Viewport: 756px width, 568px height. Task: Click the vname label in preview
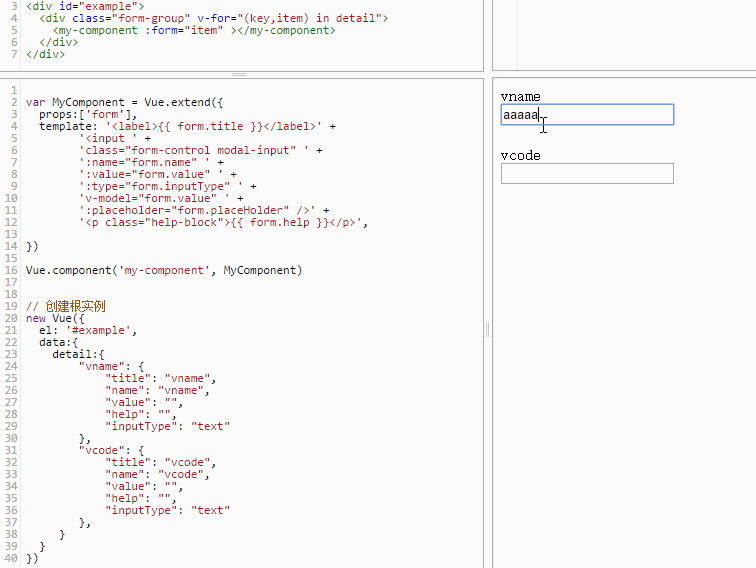[520, 97]
